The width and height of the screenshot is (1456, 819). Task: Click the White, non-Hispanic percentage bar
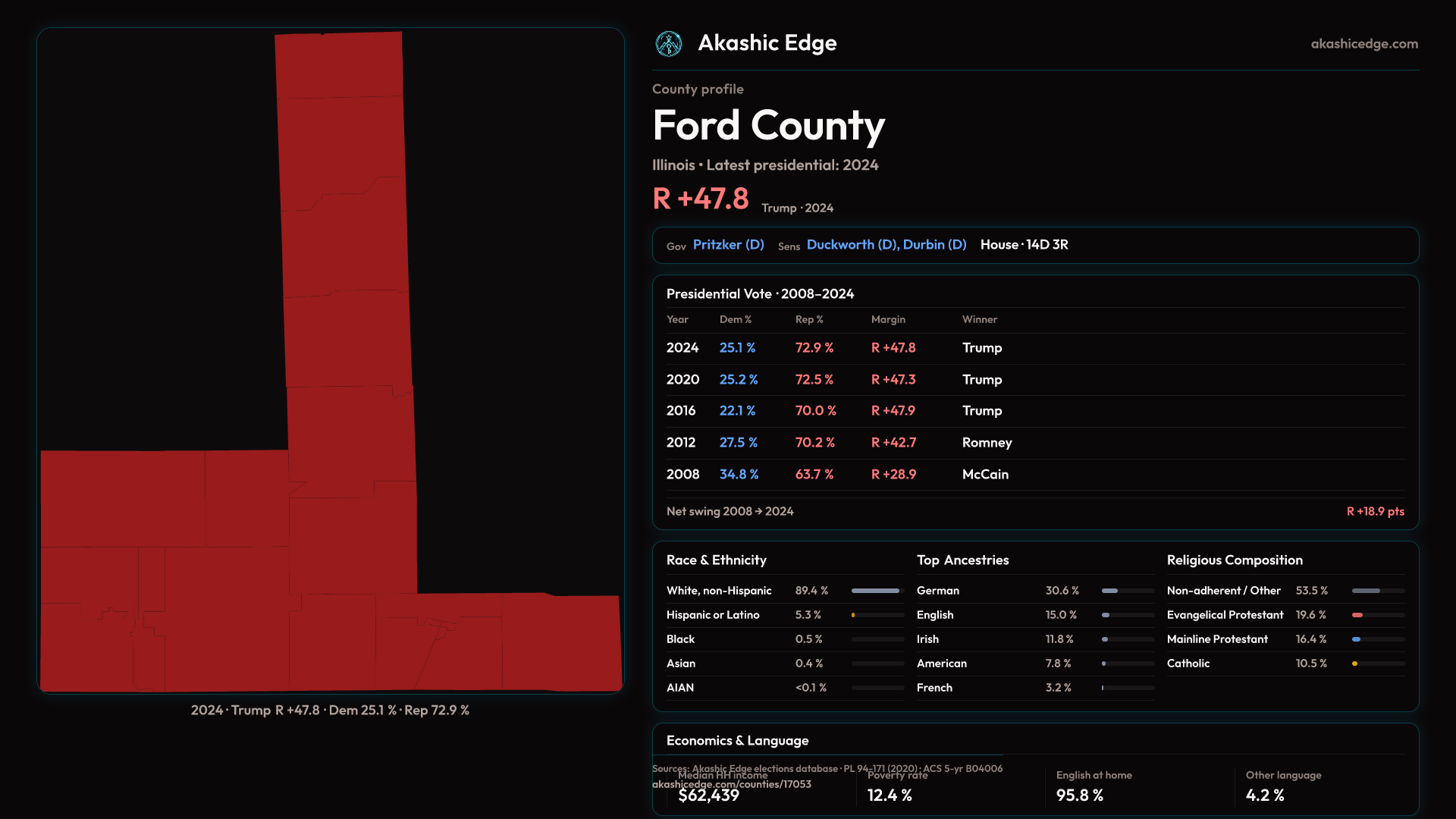[877, 591]
